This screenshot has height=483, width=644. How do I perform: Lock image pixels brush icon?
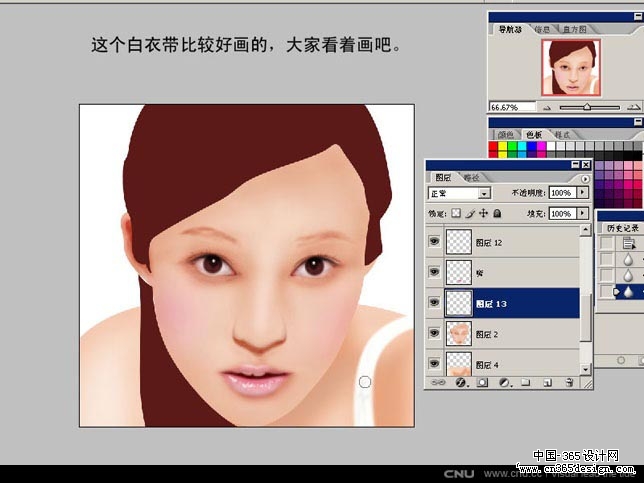click(x=470, y=213)
